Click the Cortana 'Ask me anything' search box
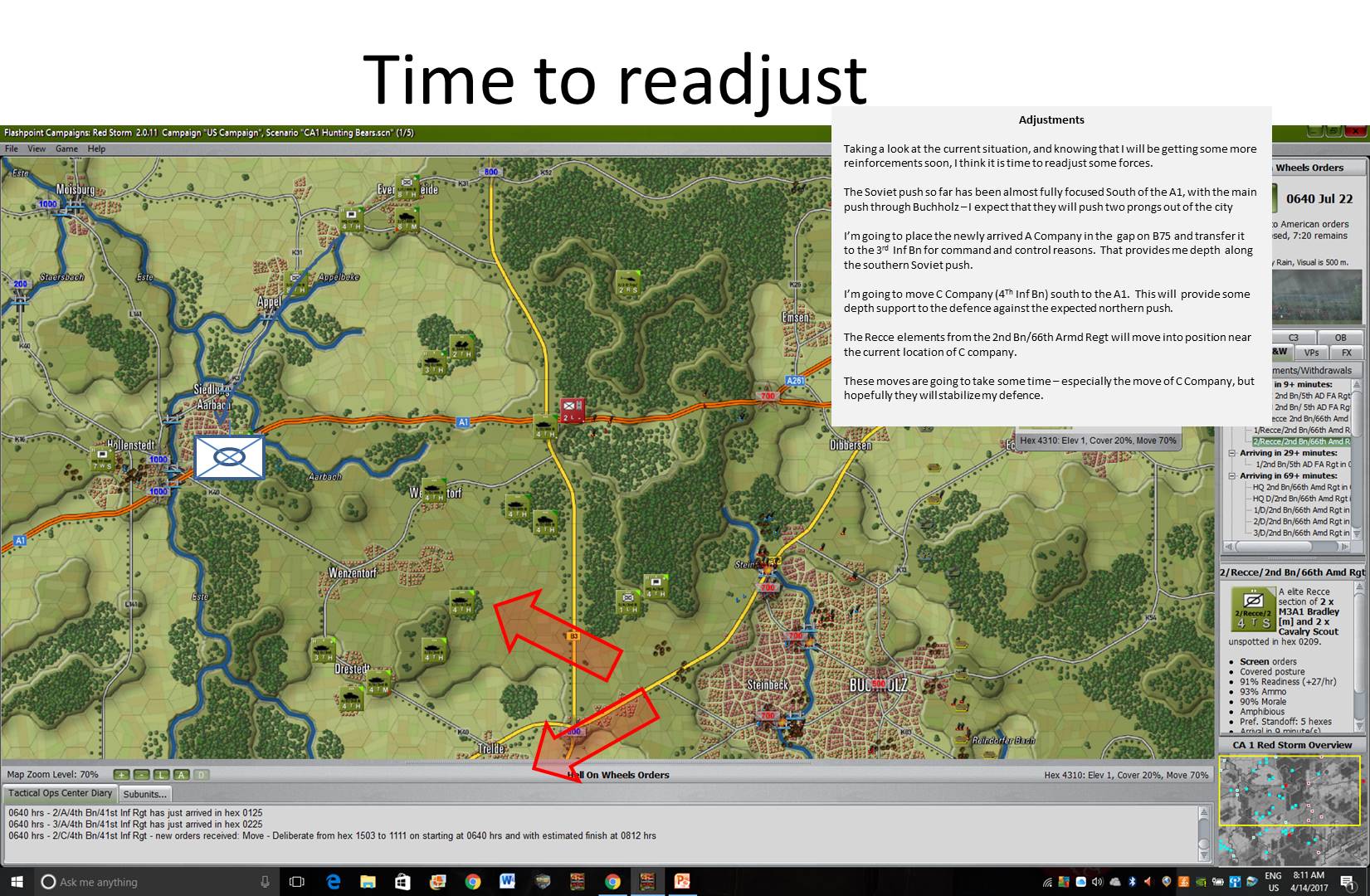Screen dimensions: 1370x896 (158, 882)
